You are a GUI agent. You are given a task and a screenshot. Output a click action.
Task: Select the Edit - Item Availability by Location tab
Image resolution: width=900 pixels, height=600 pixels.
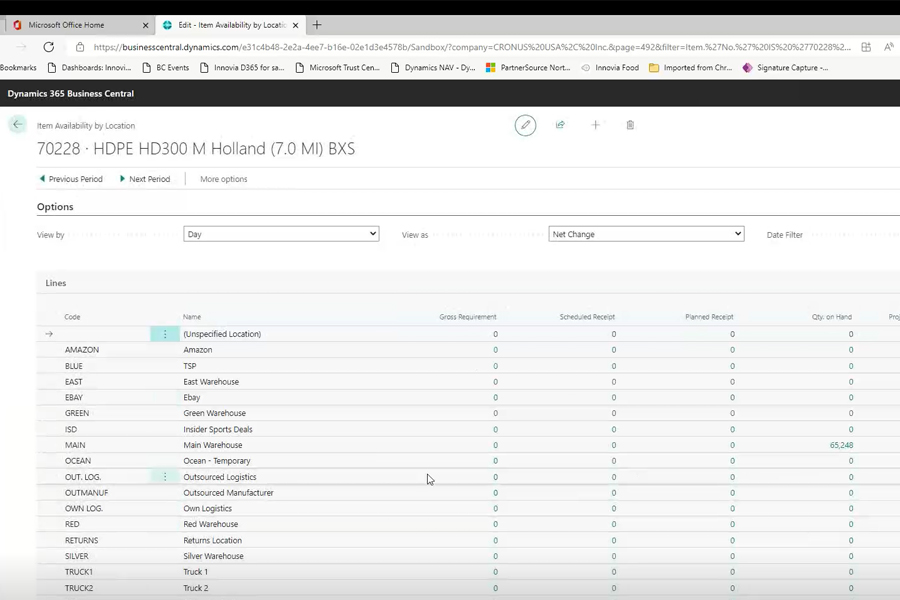point(232,25)
